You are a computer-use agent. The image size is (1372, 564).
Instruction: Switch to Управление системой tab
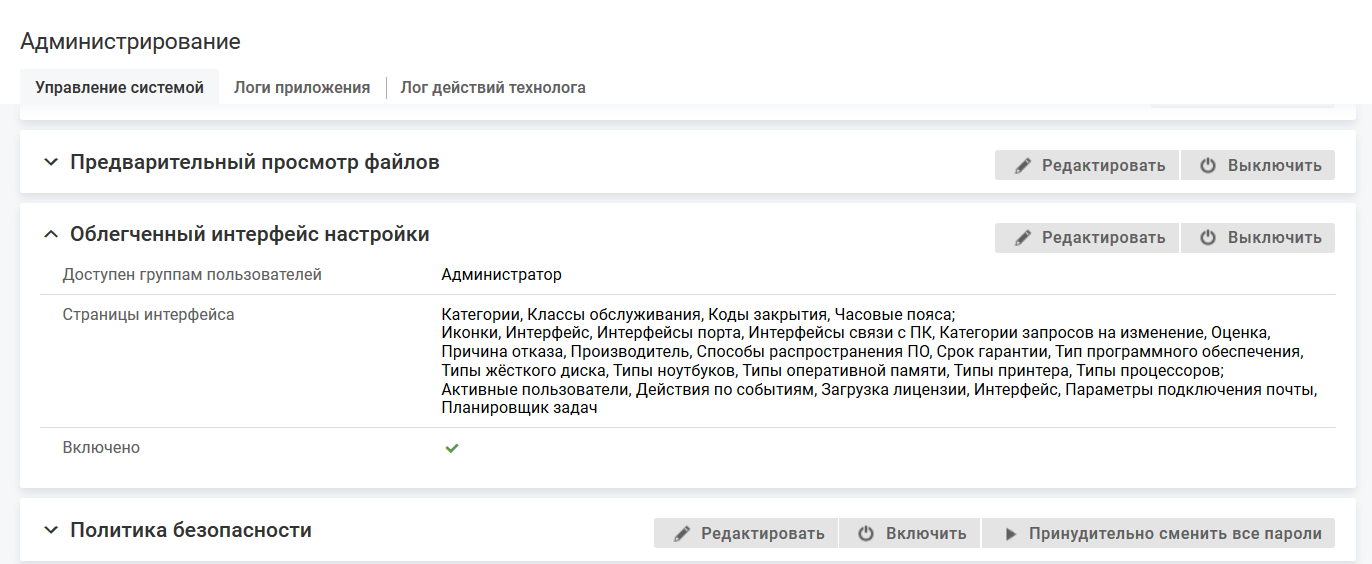point(119,88)
